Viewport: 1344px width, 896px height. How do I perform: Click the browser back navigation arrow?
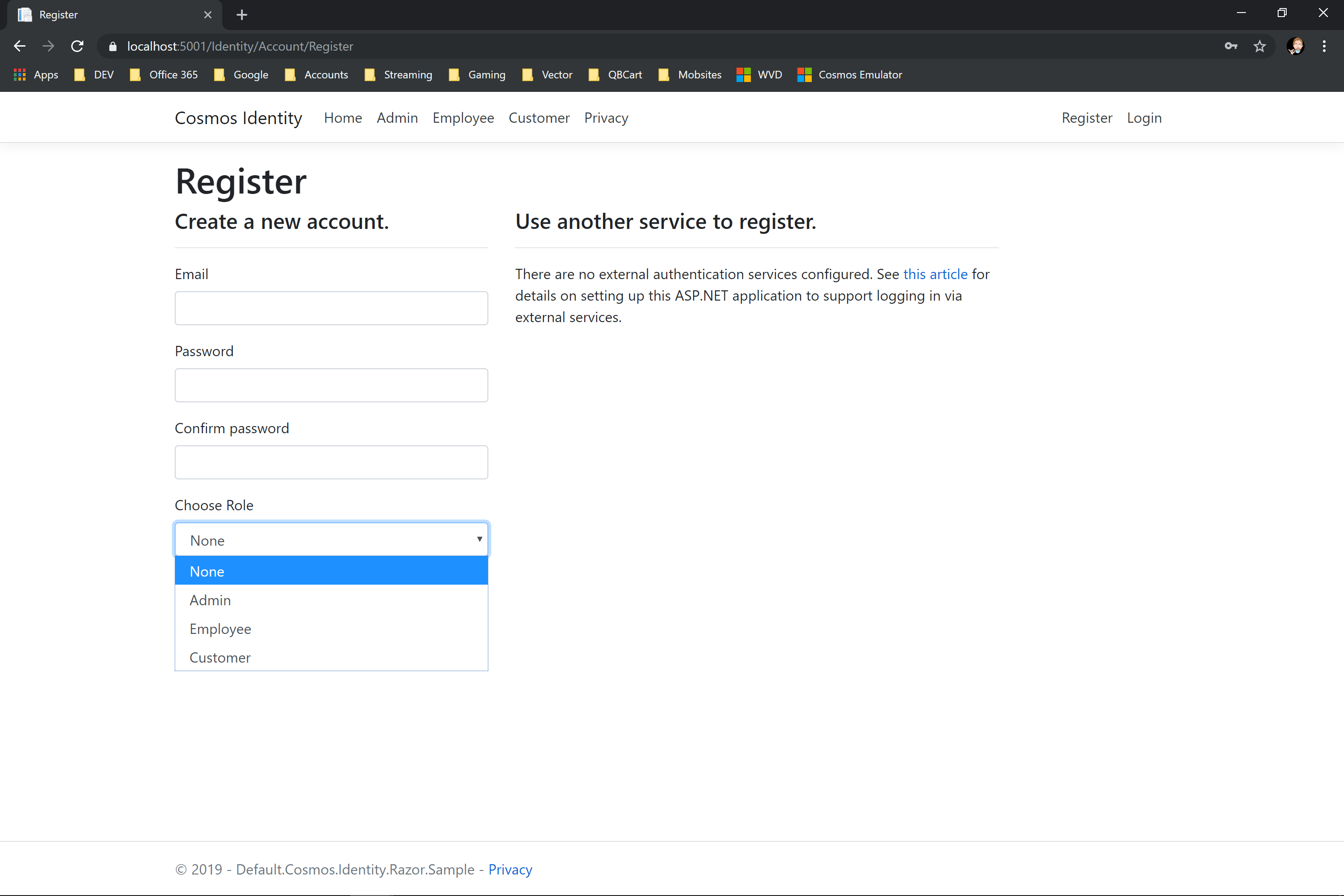click(20, 46)
